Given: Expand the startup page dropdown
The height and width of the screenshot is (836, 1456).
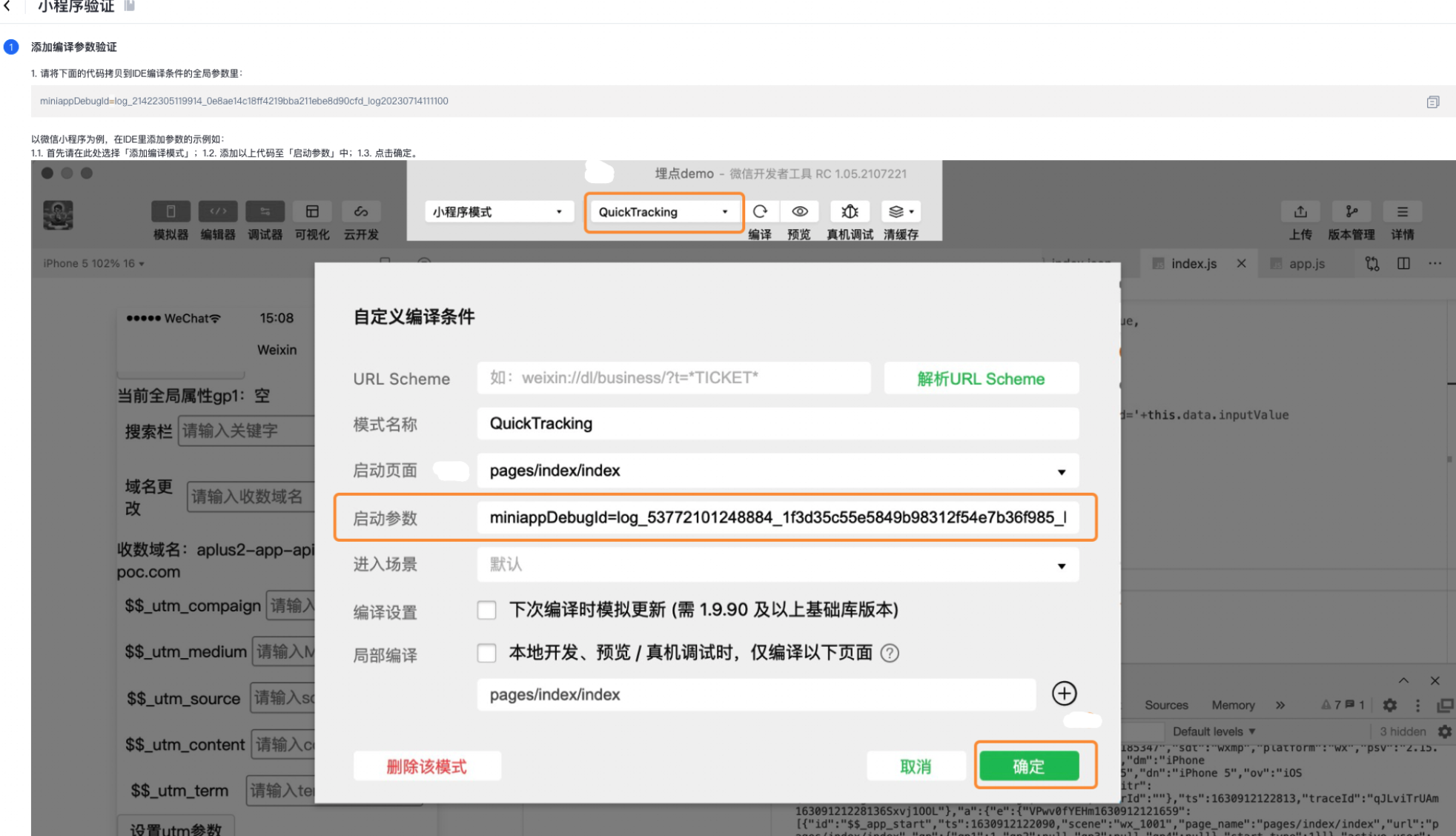Looking at the screenshot, I should pyautogui.click(x=1061, y=471).
